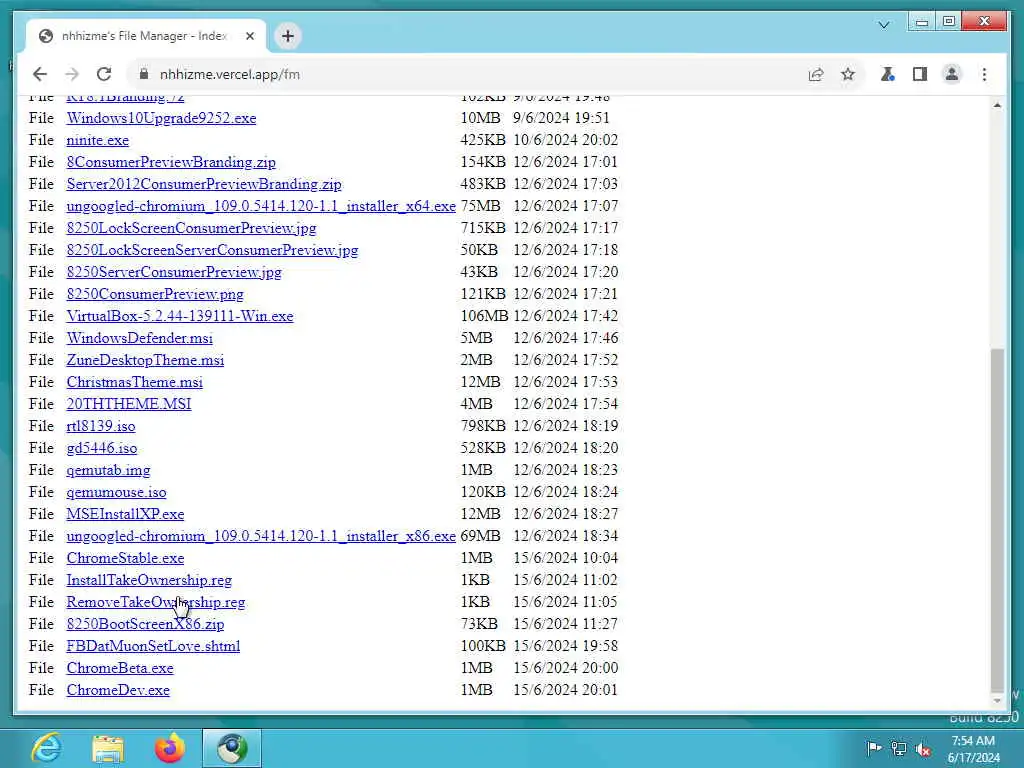
Task: Select the nhhizme's File Manager tab
Action: point(146,36)
